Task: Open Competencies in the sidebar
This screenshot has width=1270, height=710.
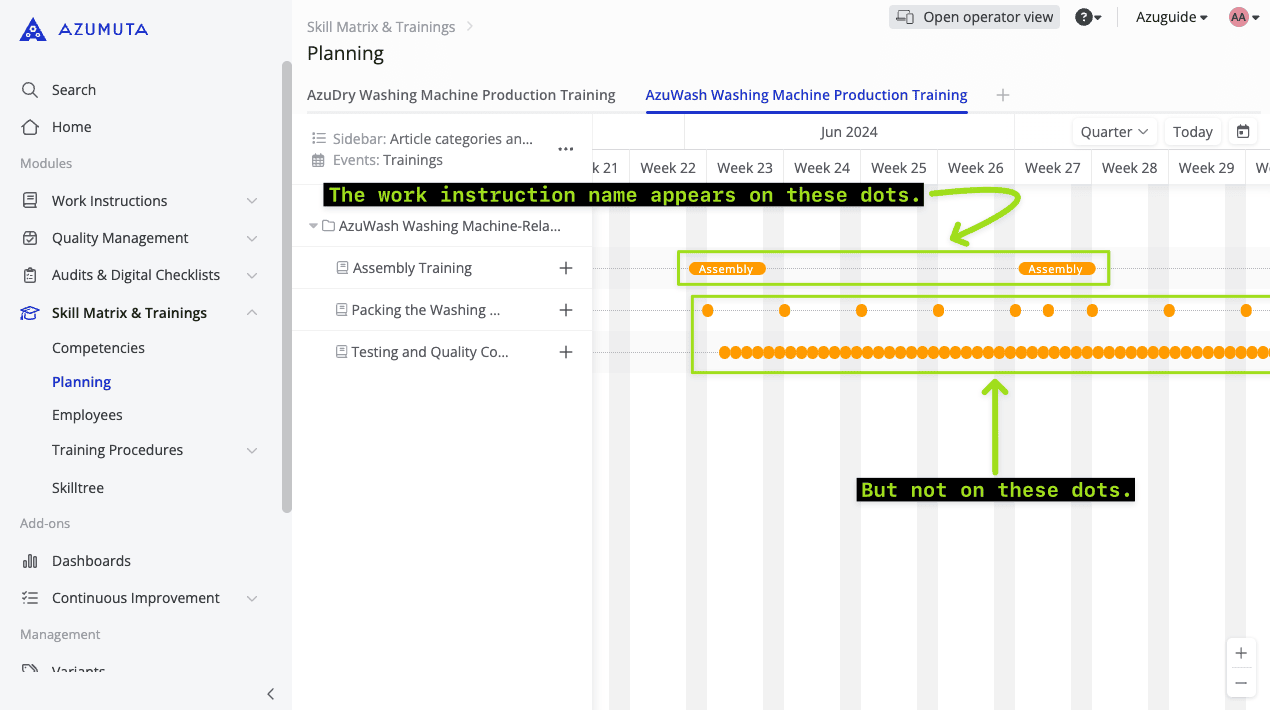Action: (x=98, y=348)
